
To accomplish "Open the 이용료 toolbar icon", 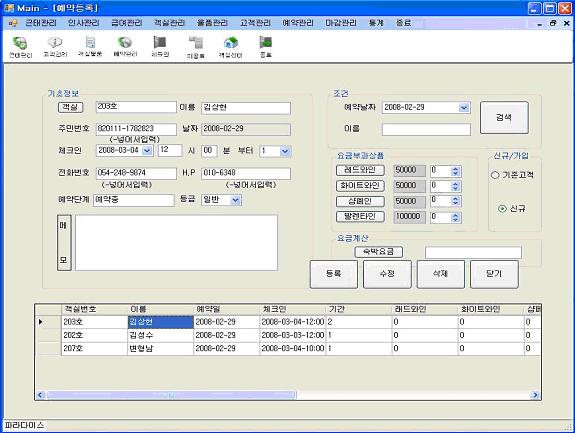I will coord(195,47).
